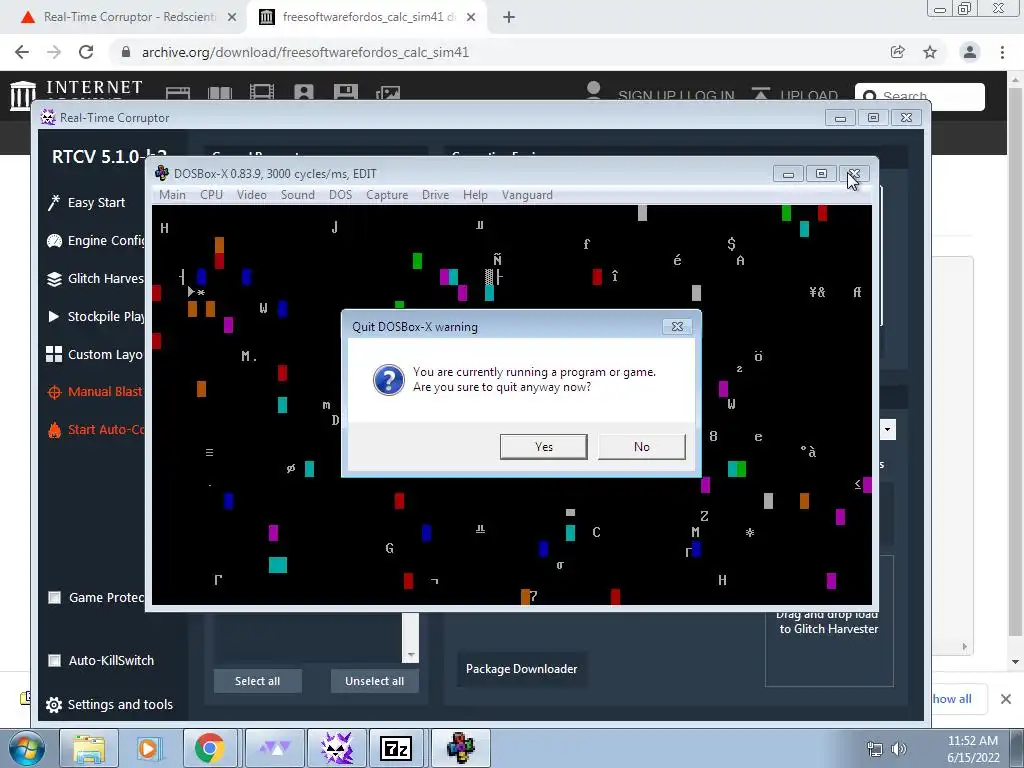Open the DOS menu in DOSBox-X
The image size is (1024, 768).
pyautogui.click(x=340, y=195)
